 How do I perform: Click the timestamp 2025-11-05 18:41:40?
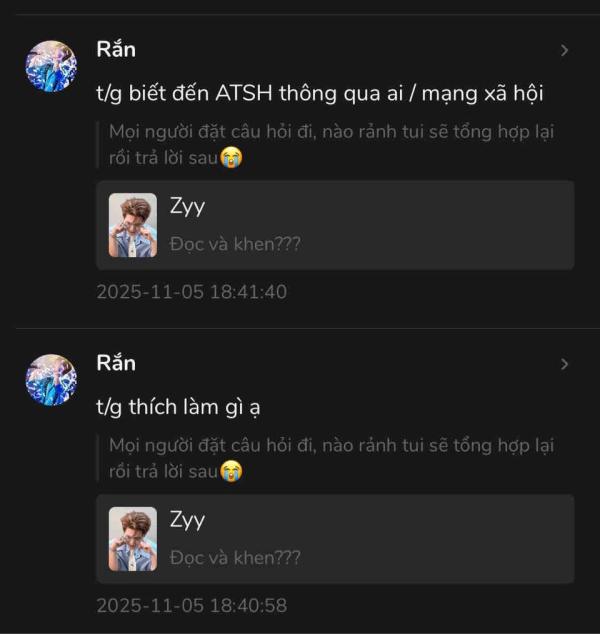191,292
